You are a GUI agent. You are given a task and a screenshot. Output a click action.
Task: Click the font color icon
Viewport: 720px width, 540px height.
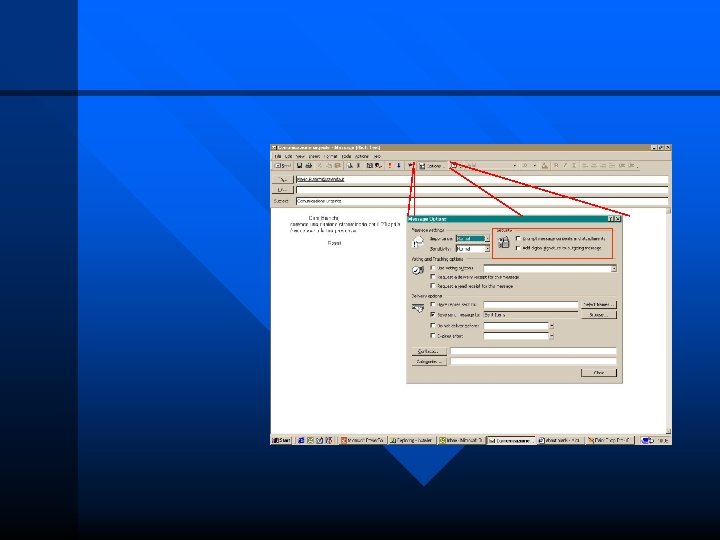(x=545, y=165)
